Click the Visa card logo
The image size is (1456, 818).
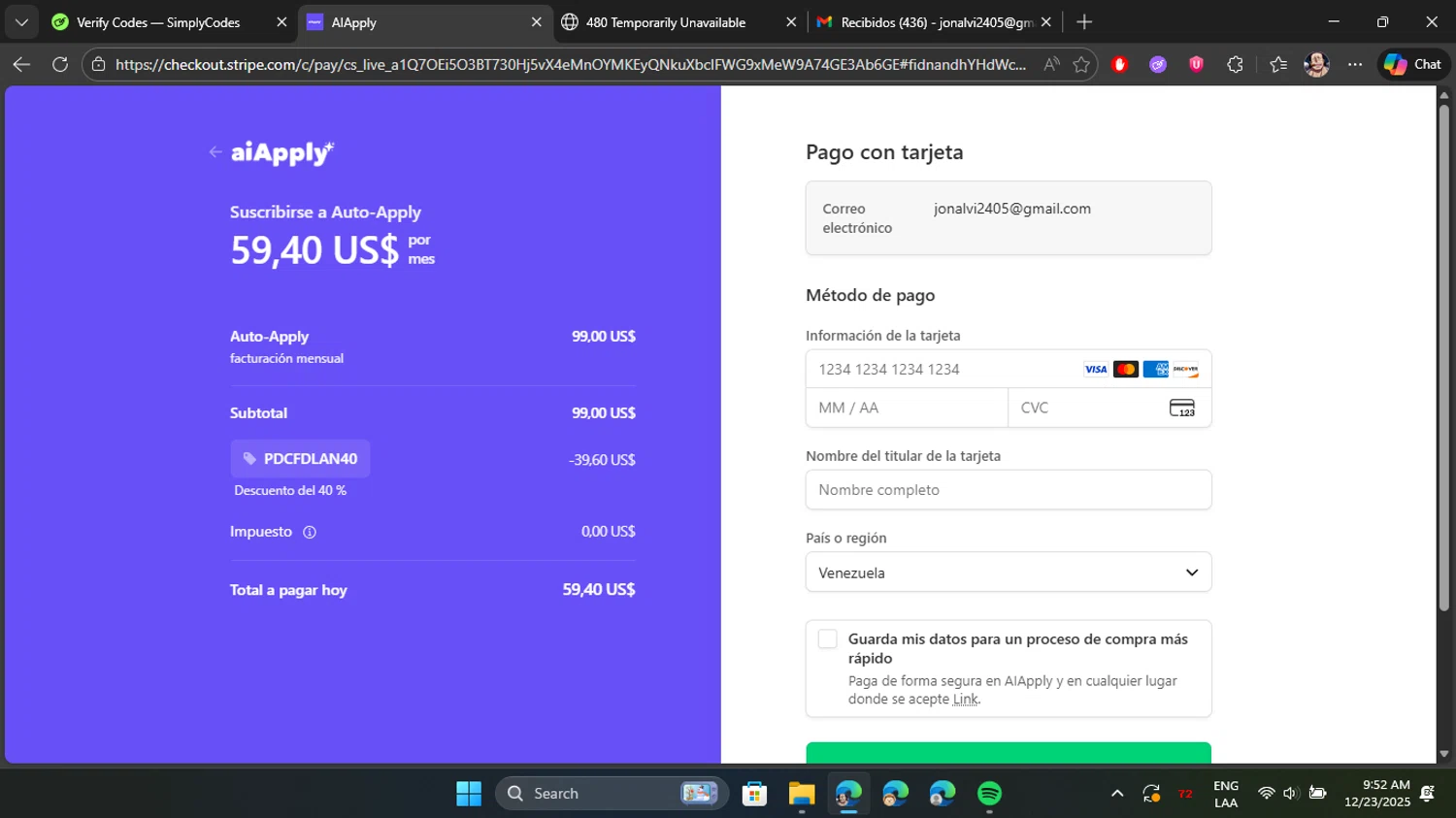click(x=1096, y=369)
